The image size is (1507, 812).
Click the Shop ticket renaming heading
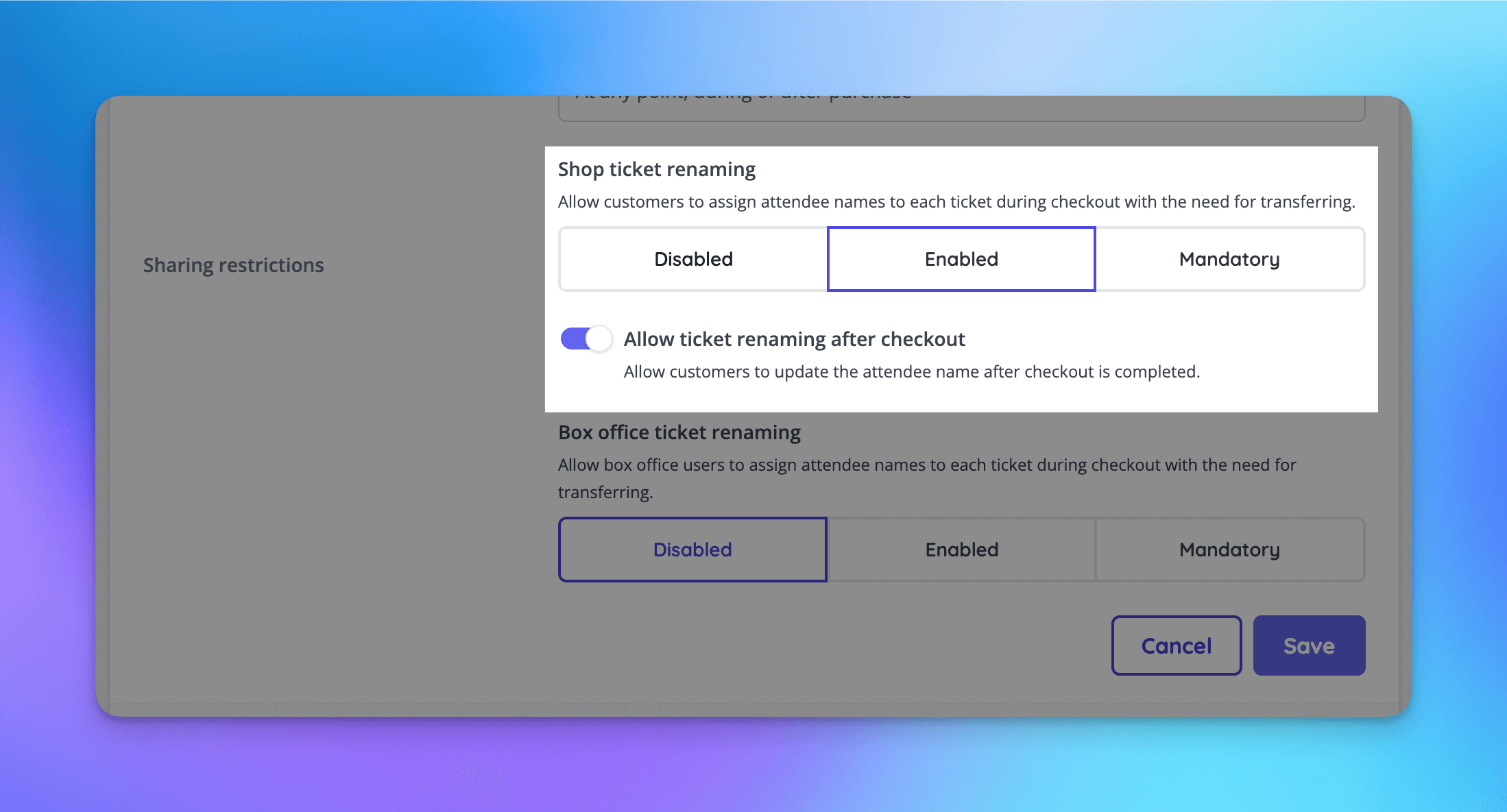(656, 169)
